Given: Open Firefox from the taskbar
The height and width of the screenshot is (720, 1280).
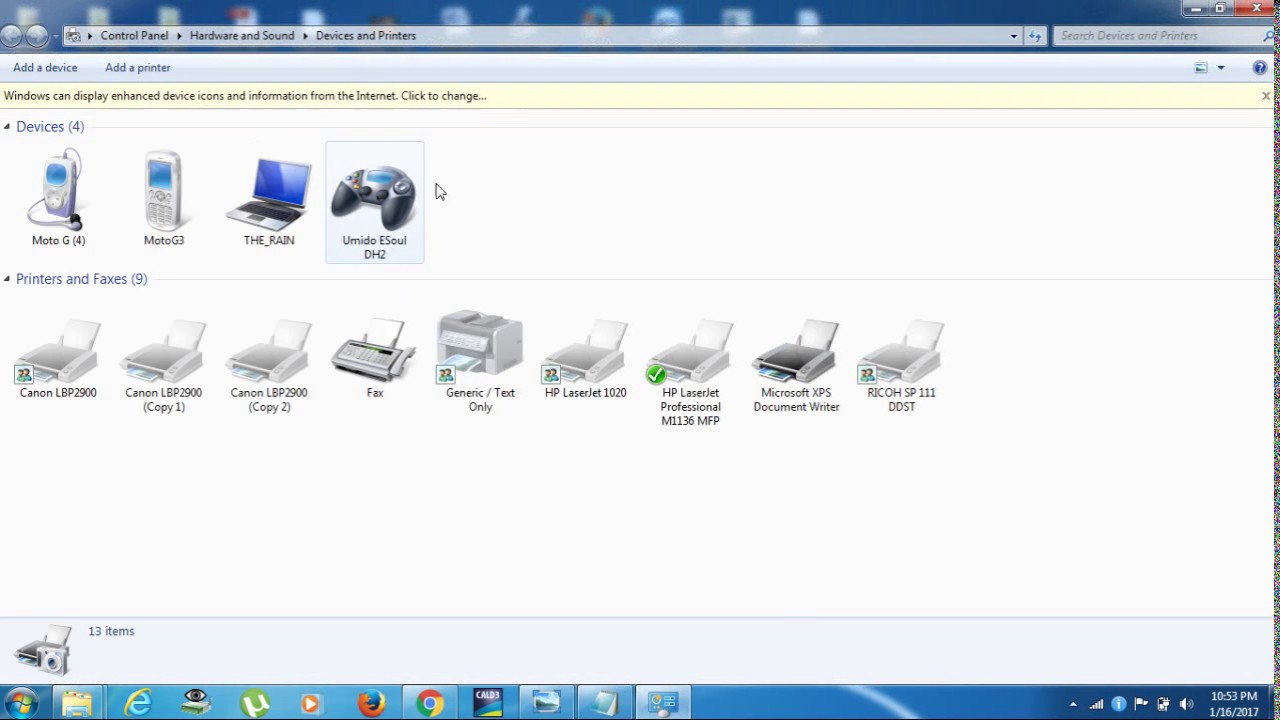Looking at the screenshot, I should [371, 703].
